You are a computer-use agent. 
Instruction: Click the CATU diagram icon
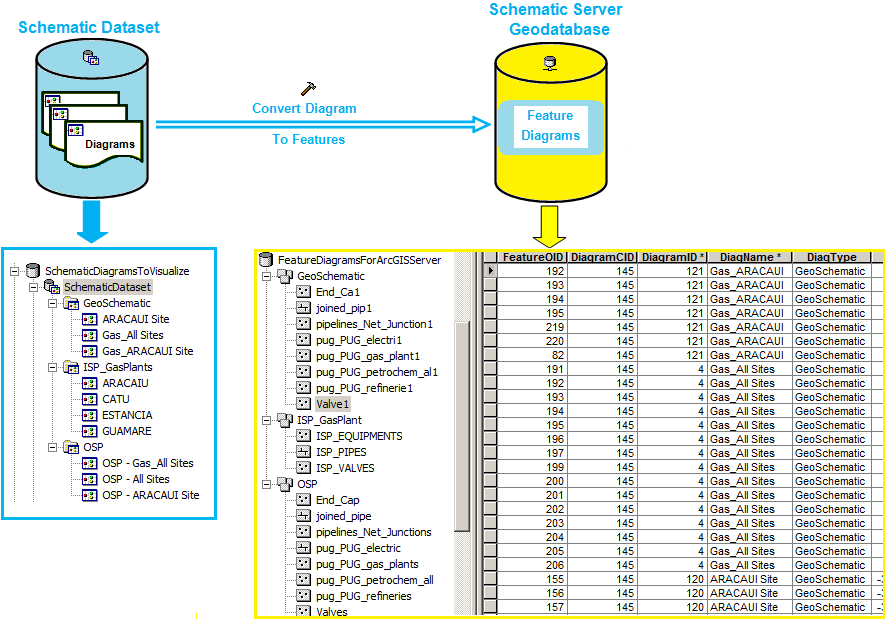pyautogui.click(x=90, y=399)
